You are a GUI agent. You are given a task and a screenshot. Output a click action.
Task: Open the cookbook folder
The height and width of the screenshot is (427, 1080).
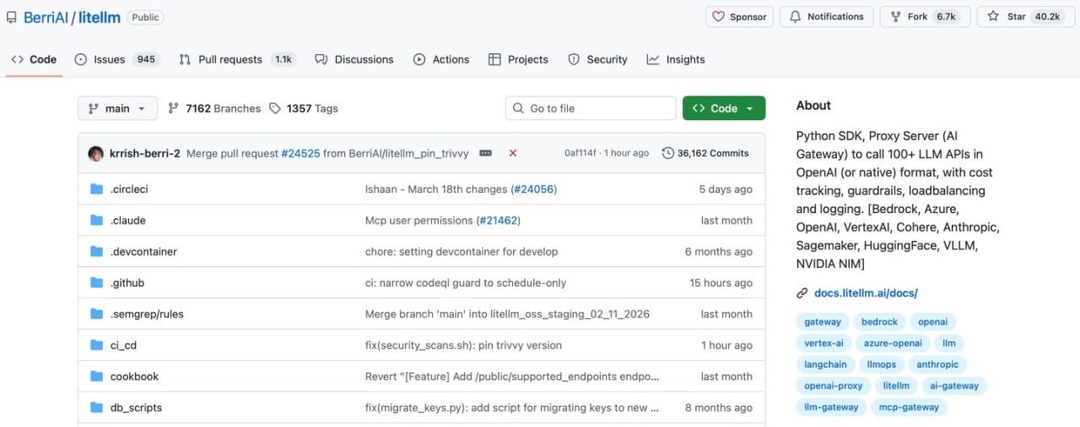click(x=134, y=377)
